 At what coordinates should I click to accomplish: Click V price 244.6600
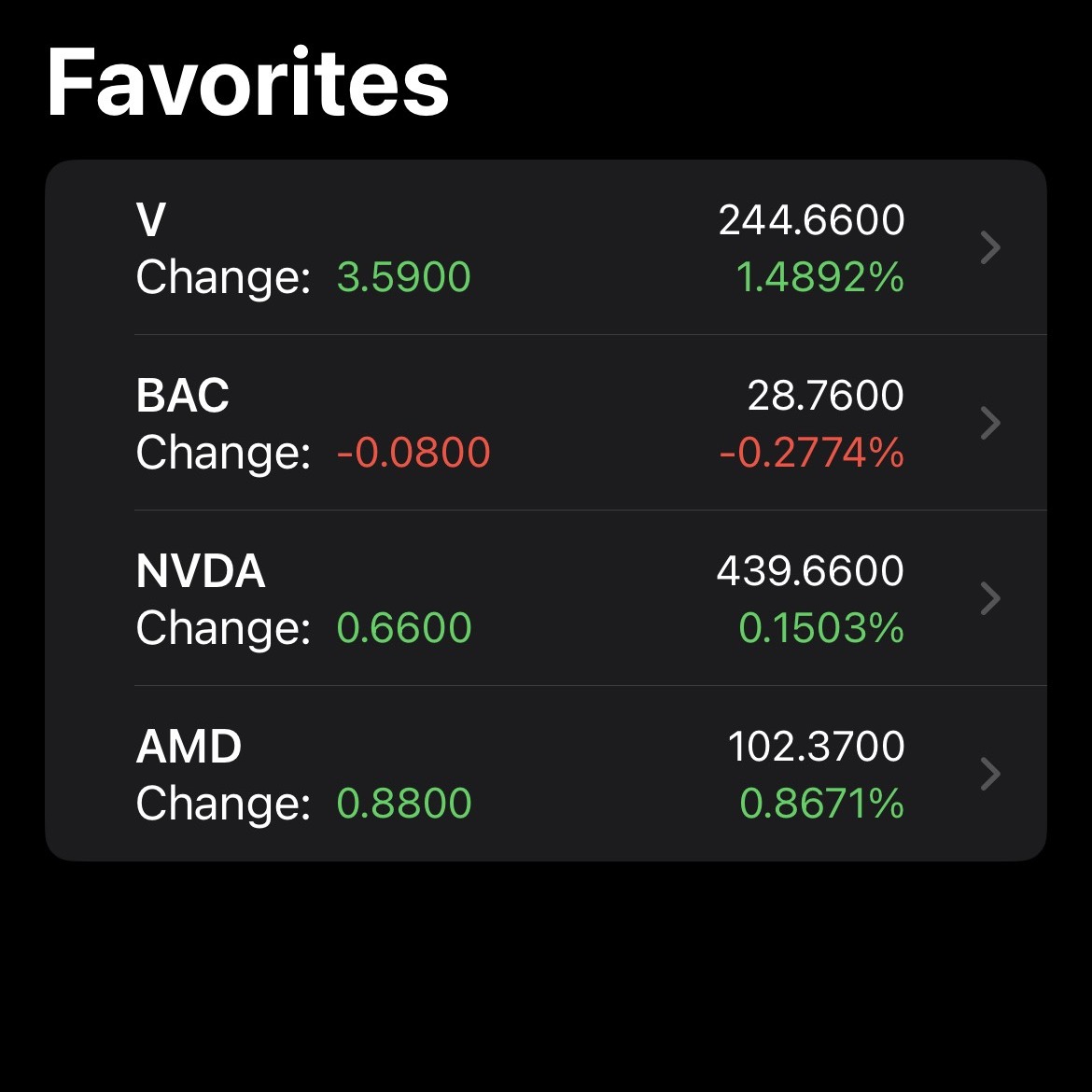[811, 220]
